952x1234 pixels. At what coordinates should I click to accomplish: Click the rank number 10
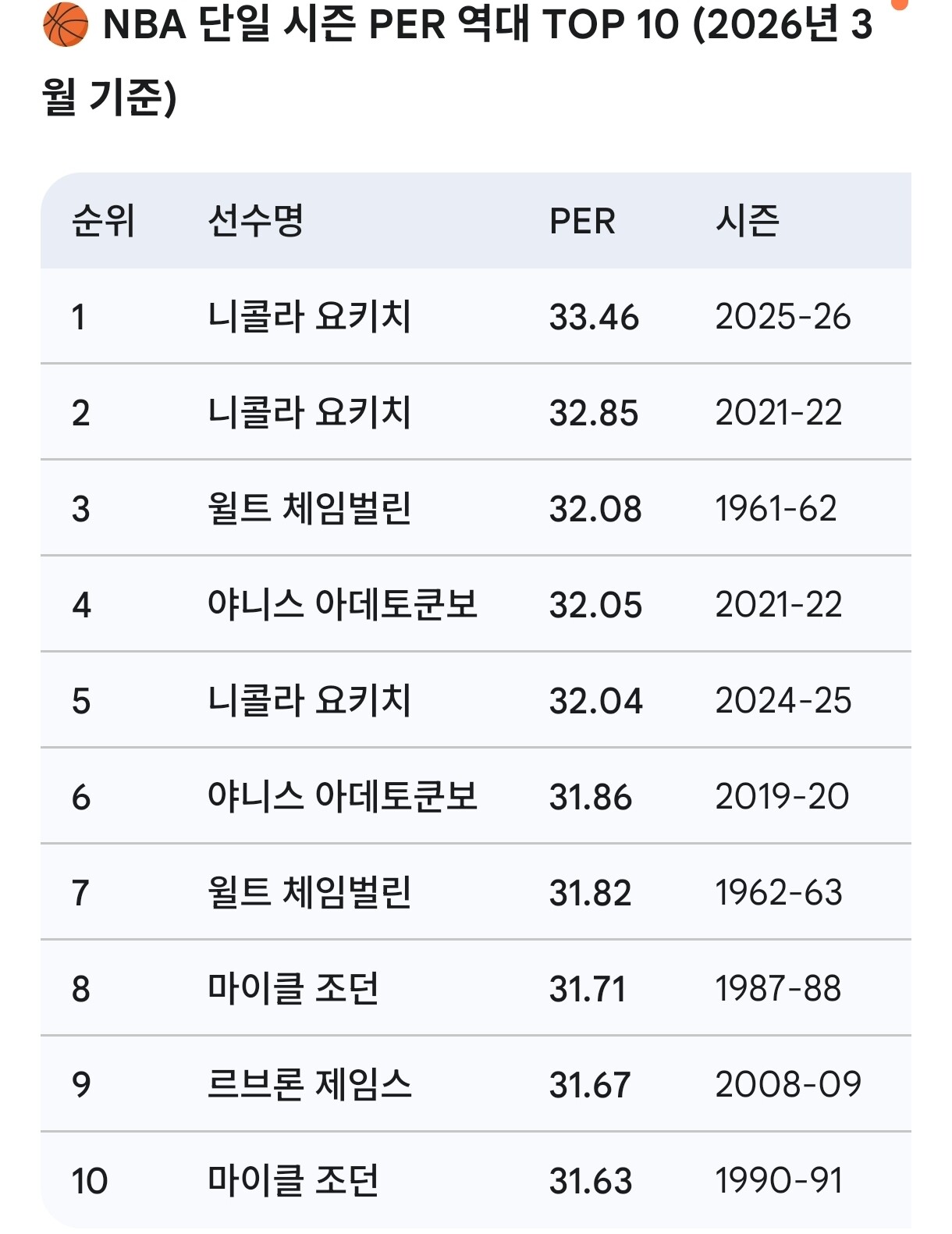[x=89, y=1181]
